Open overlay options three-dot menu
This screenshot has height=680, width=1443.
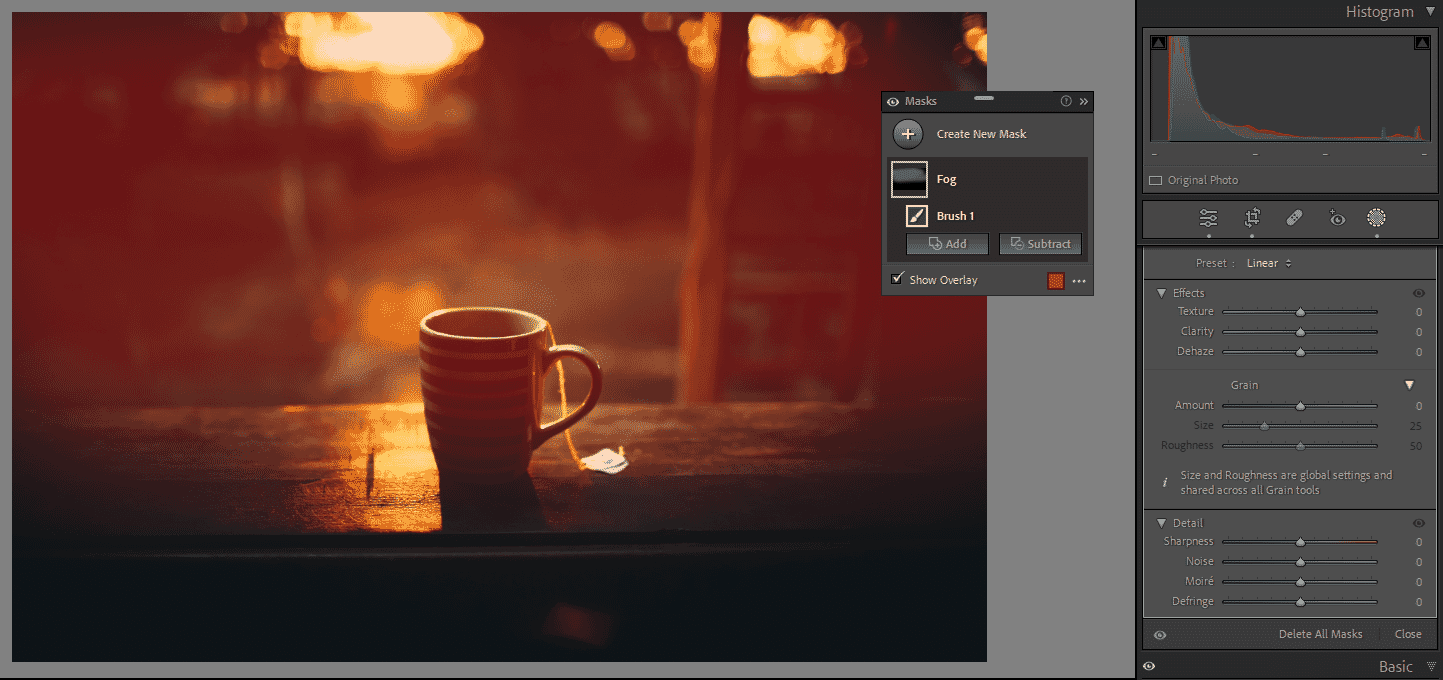1079,281
